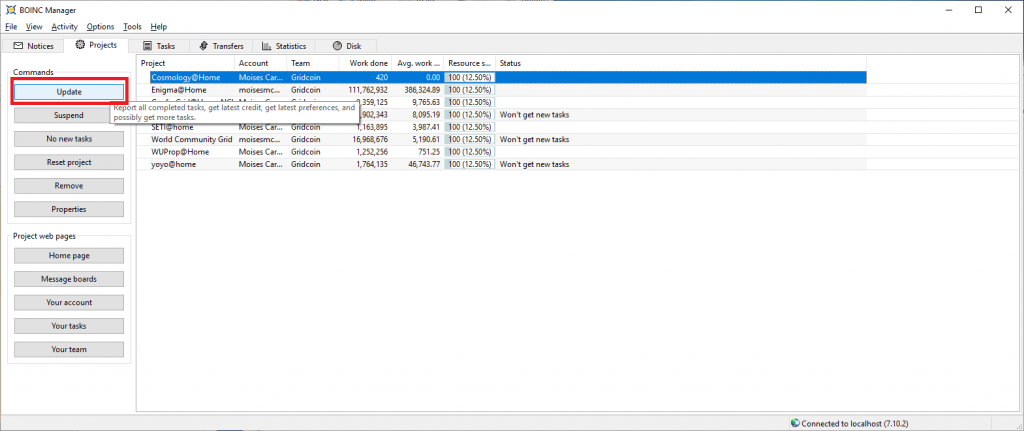Open the Tools menu
The height and width of the screenshot is (431, 1024).
pos(132,26)
